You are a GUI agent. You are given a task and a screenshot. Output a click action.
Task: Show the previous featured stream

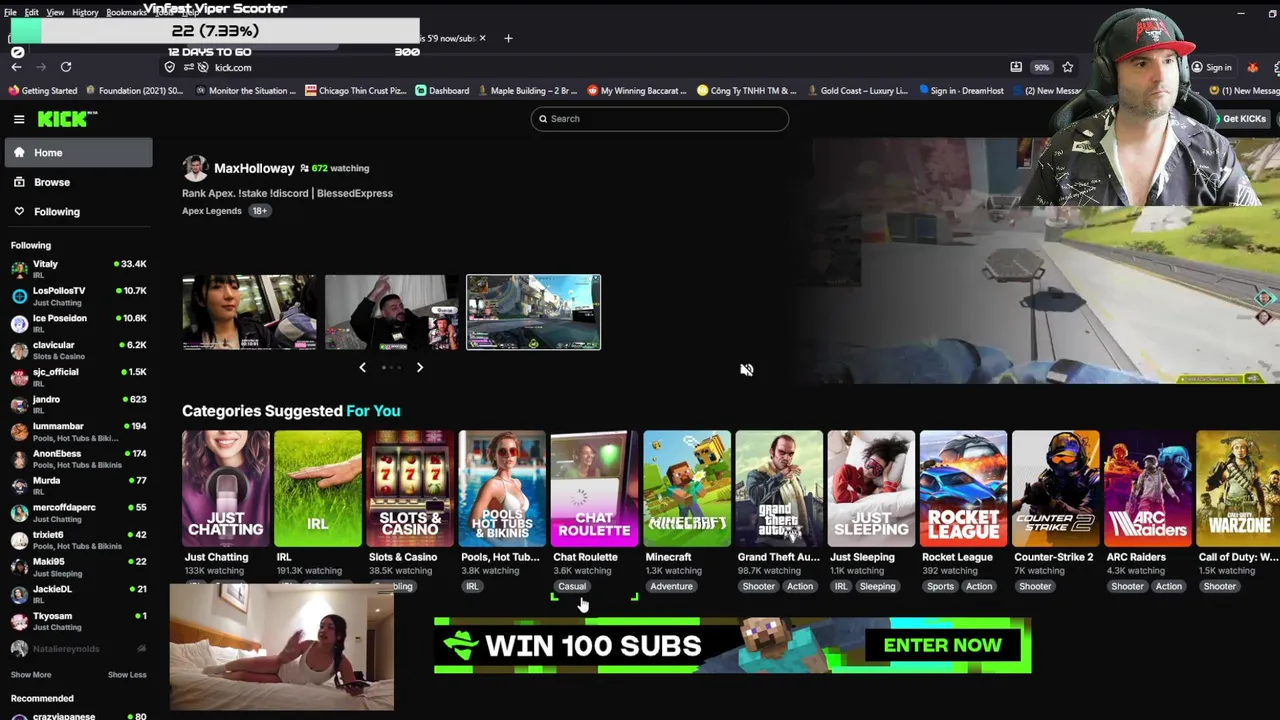pyautogui.click(x=362, y=367)
